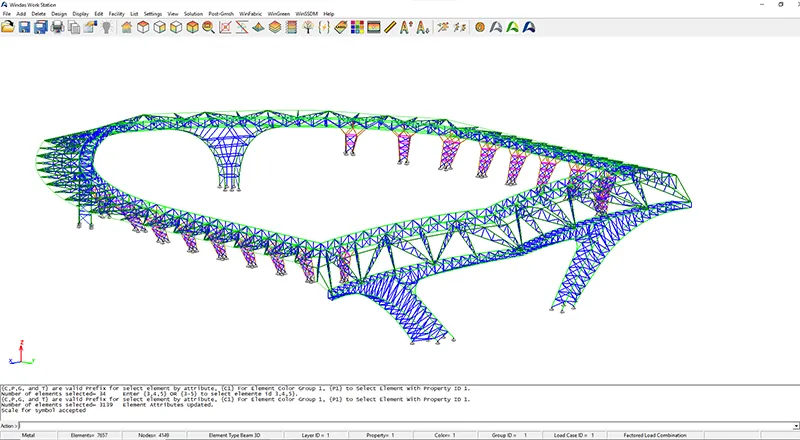800x440 pixels.
Task: Open the Solution menu
Action: coord(193,13)
